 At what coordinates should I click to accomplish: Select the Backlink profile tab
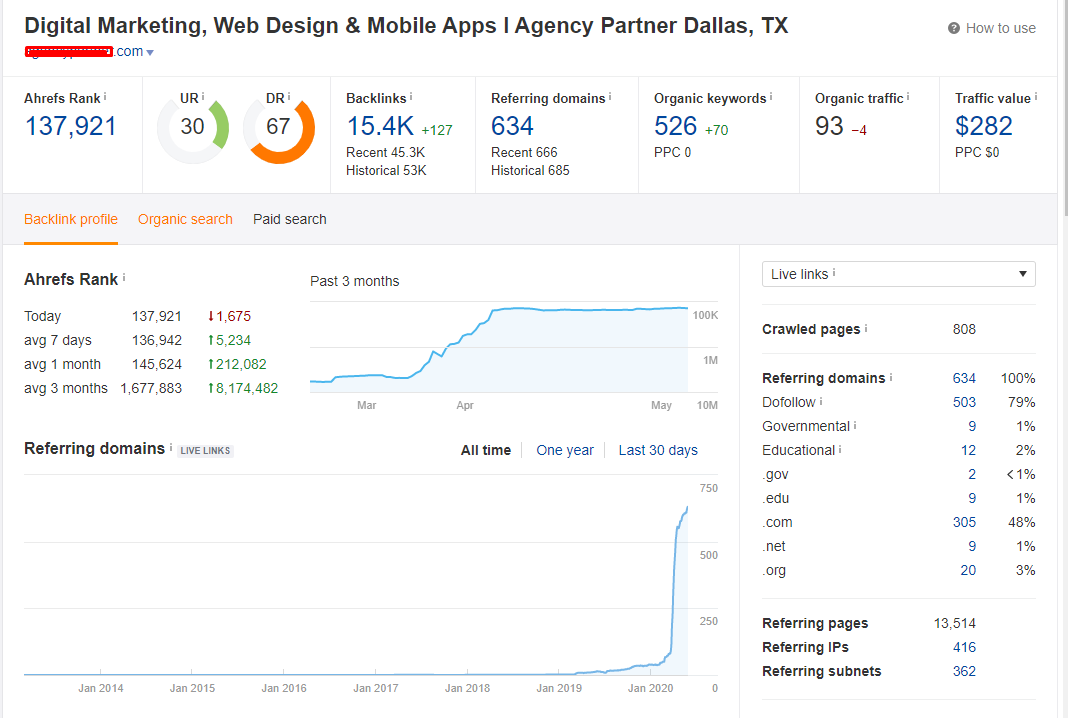click(x=71, y=218)
